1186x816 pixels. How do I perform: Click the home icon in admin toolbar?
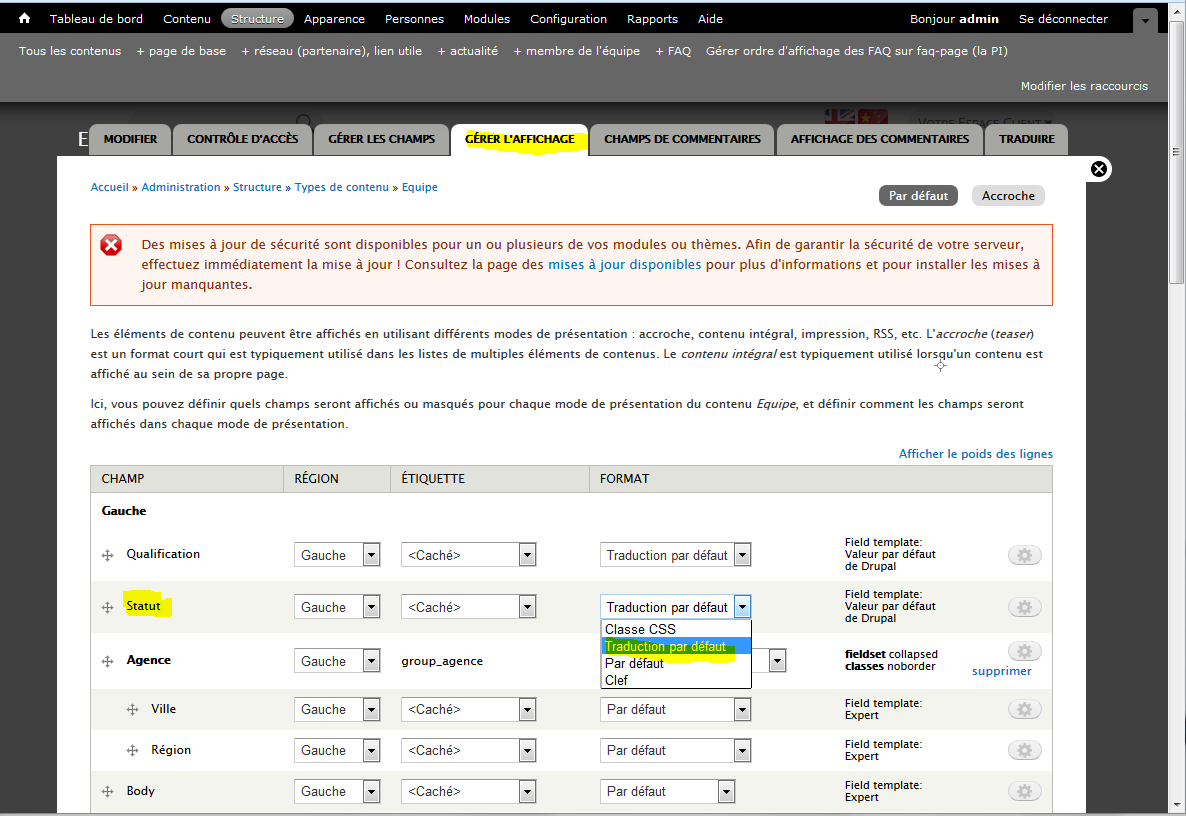[25, 18]
